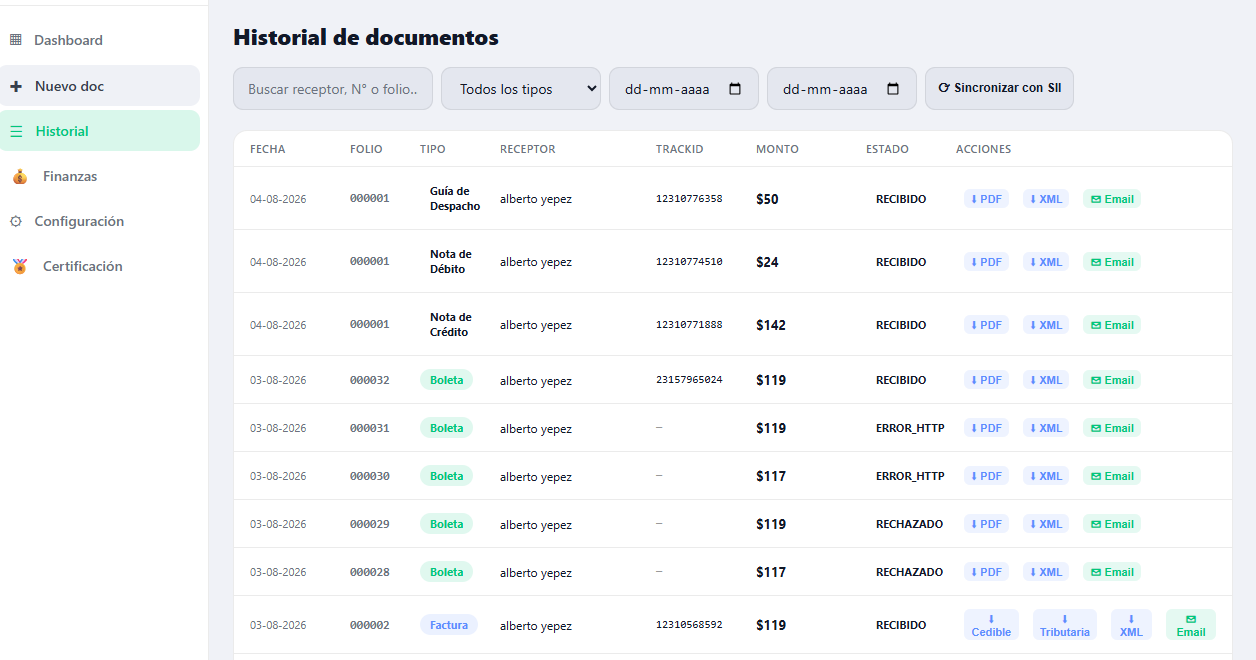Download XML for Boleta folio 000031
The height and width of the screenshot is (660, 1256).
point(1045,428)
